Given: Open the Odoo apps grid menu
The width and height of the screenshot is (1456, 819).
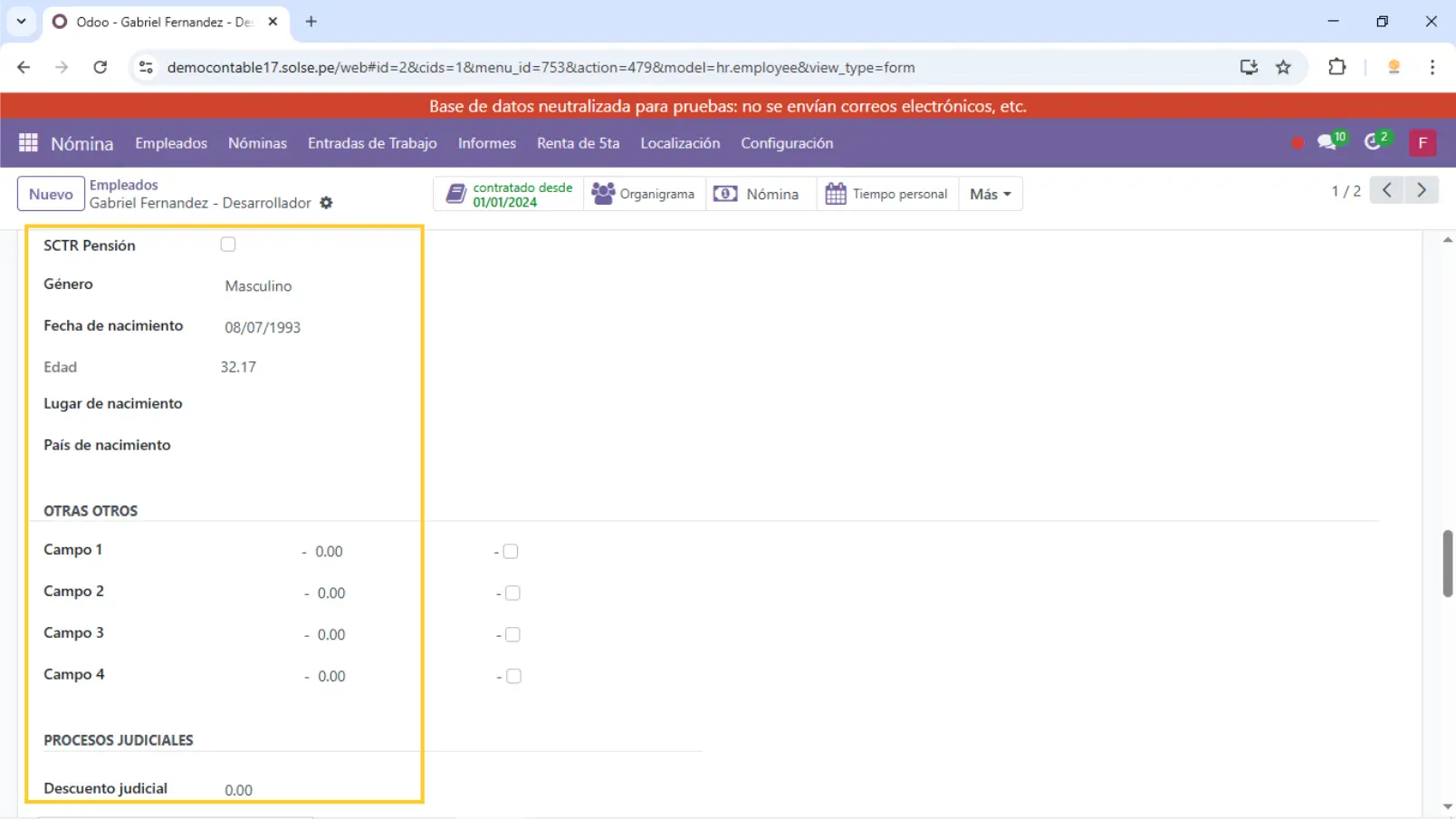Looking at the screenshot, I should [x=28, y=143].
